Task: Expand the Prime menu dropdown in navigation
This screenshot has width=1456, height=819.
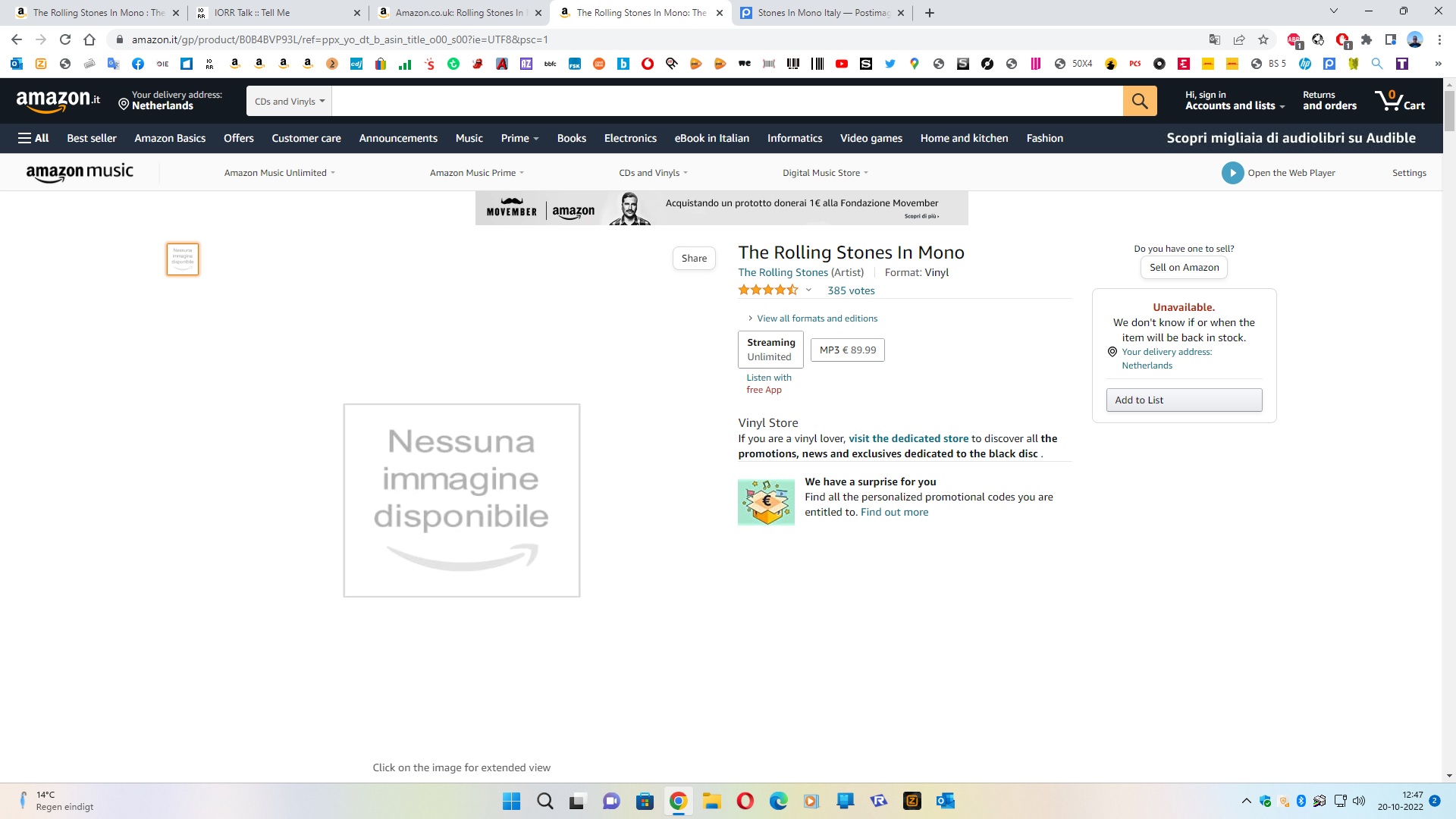Action: (519, 138)
